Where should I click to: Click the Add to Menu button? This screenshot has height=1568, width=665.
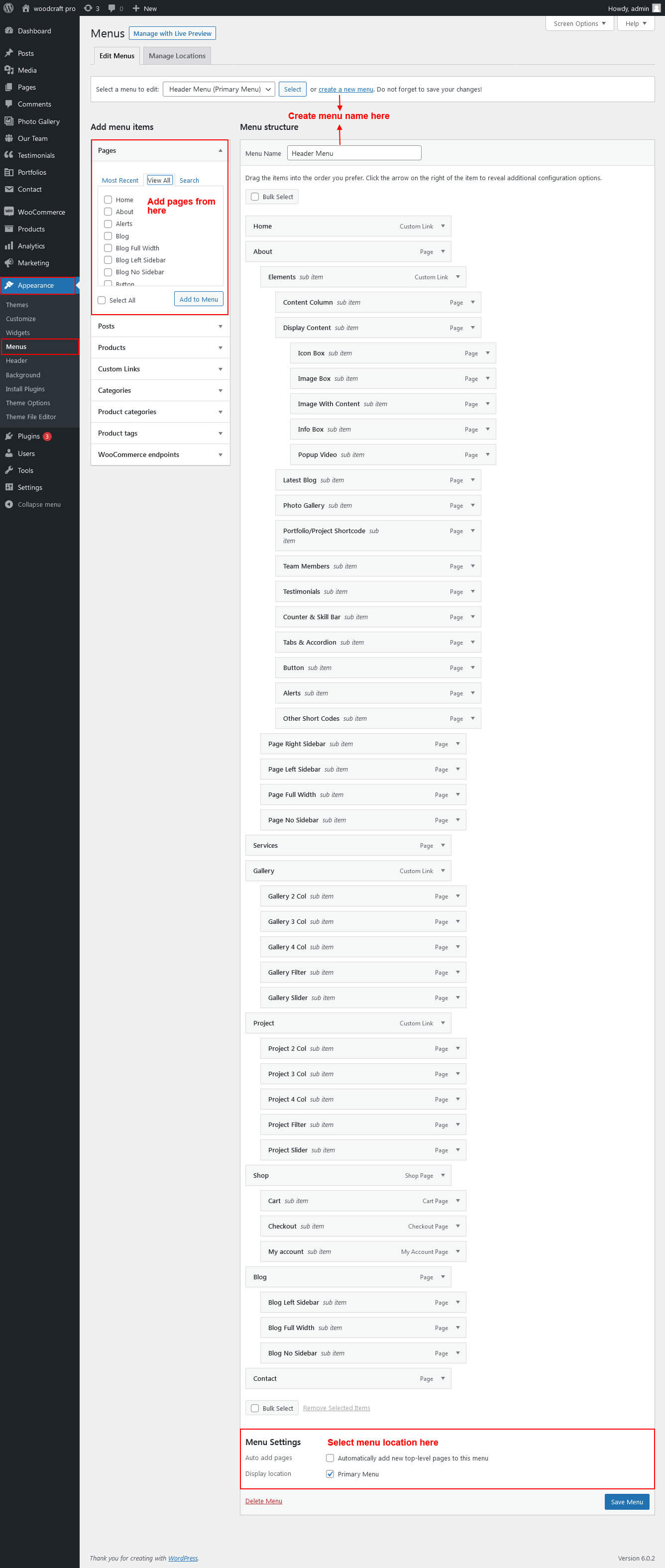click(198, 299)
